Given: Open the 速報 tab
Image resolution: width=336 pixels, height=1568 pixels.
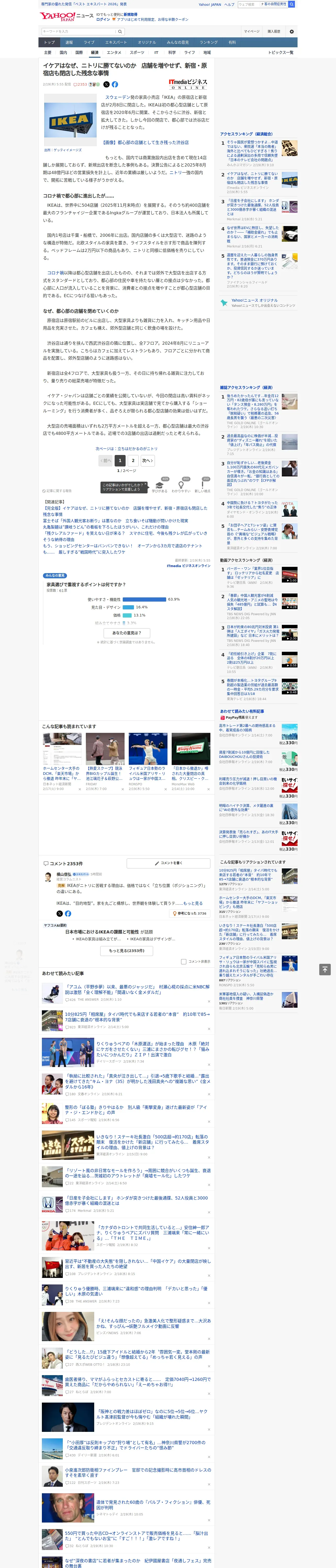Looking at the screenshot, I should pos(69,43).
